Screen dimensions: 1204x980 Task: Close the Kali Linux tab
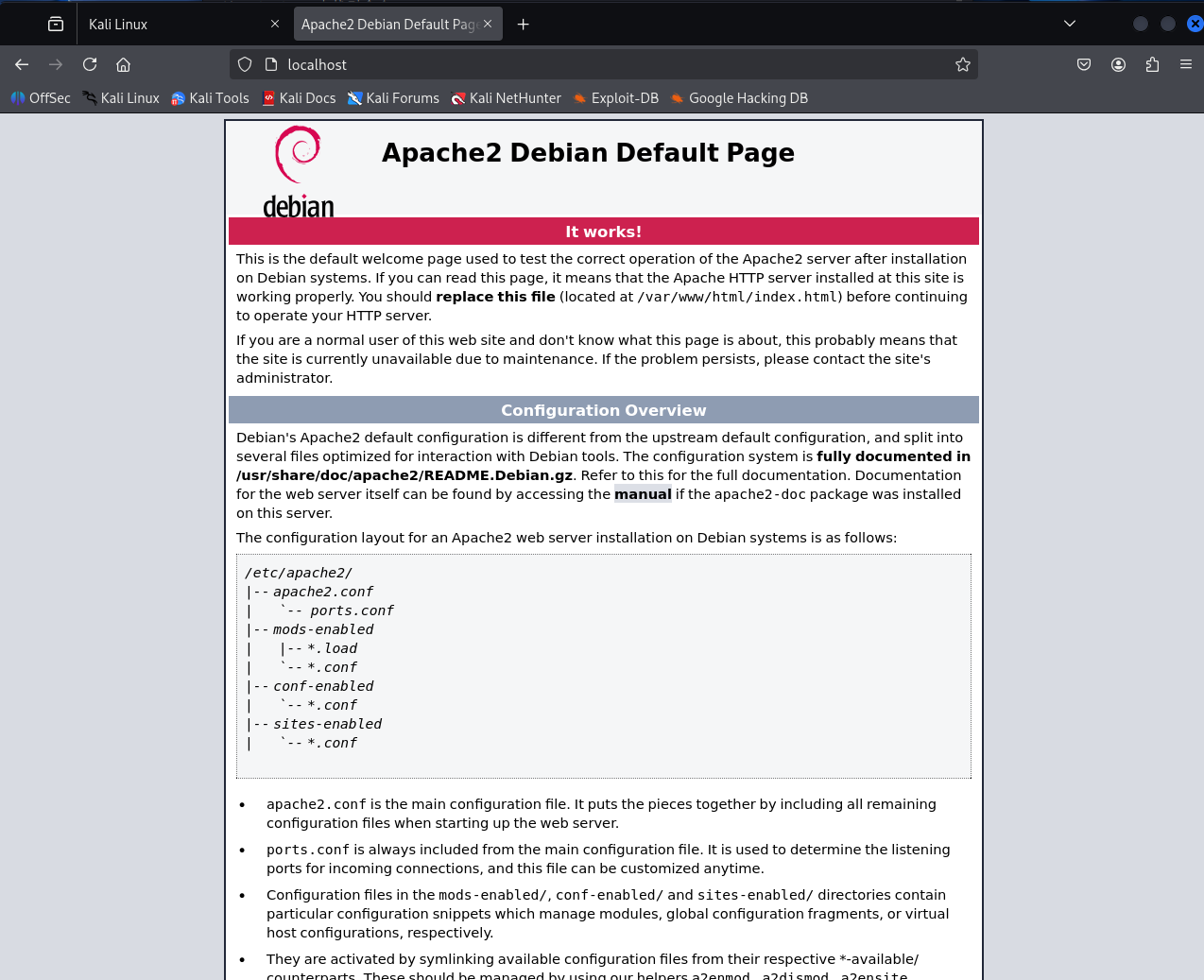(275, 24)
